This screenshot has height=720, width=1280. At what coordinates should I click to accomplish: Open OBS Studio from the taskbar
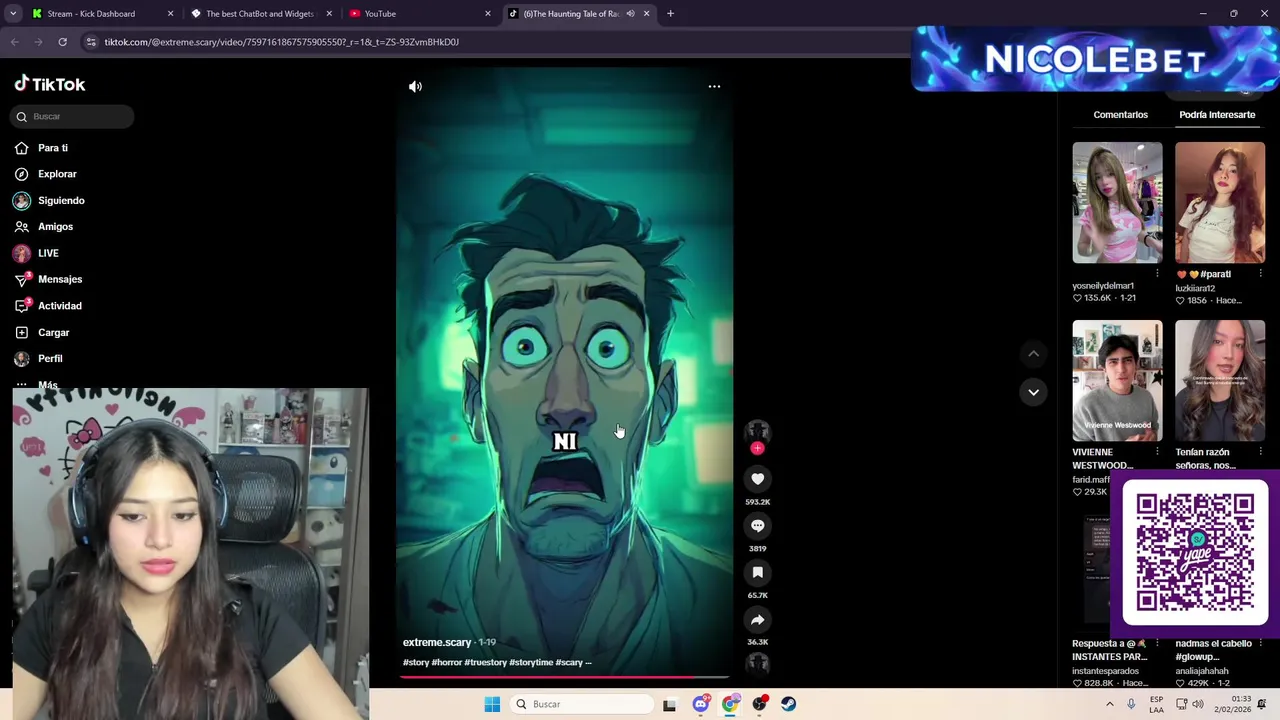pos(760,704)
